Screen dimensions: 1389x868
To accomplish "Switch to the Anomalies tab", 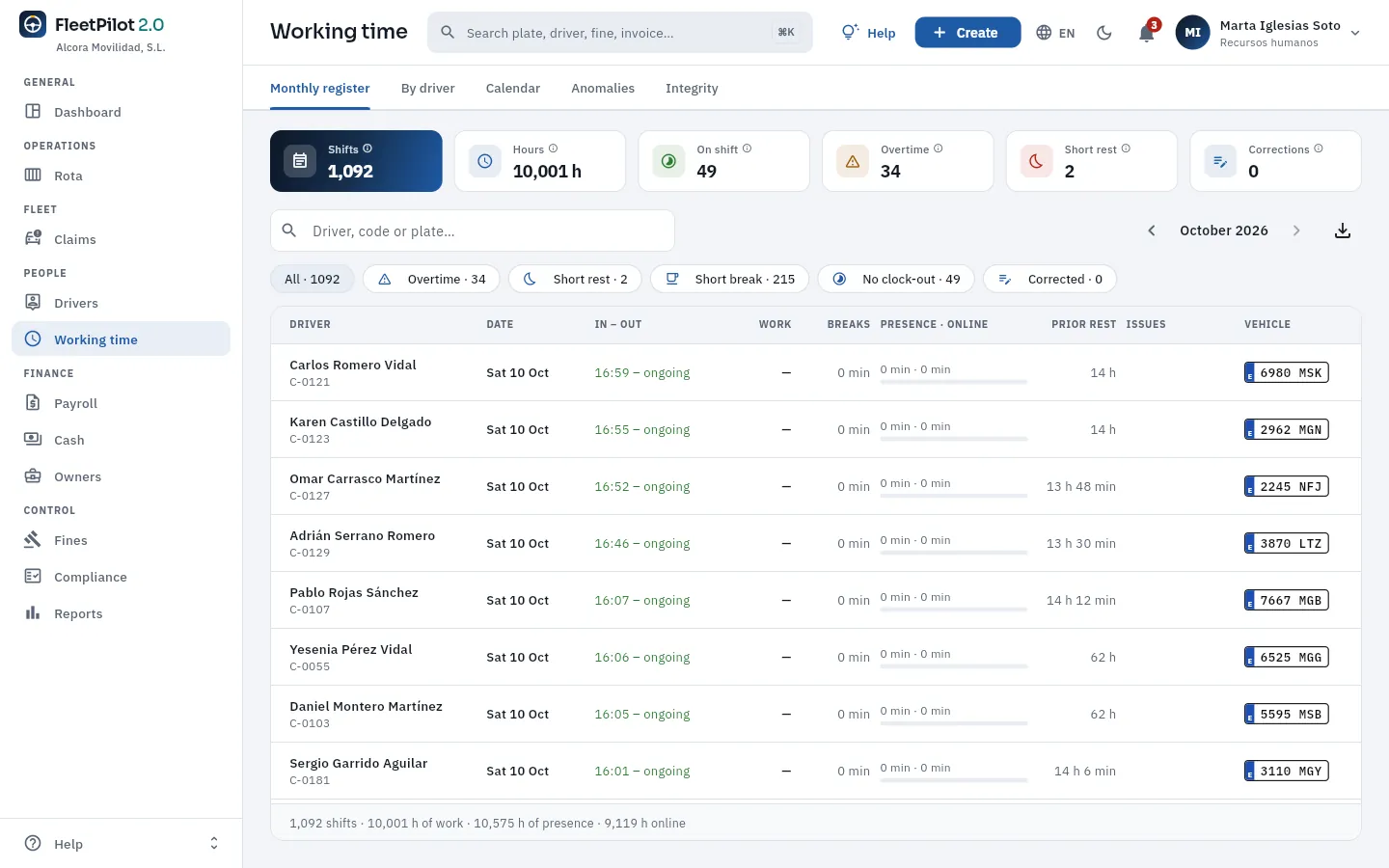I will [603, 88].
